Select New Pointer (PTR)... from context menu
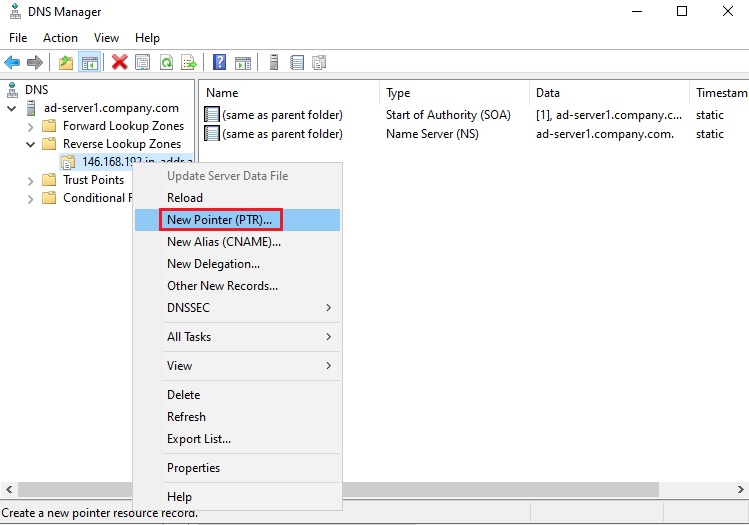This screenshot has width=749, height=525. coord(219,220)
